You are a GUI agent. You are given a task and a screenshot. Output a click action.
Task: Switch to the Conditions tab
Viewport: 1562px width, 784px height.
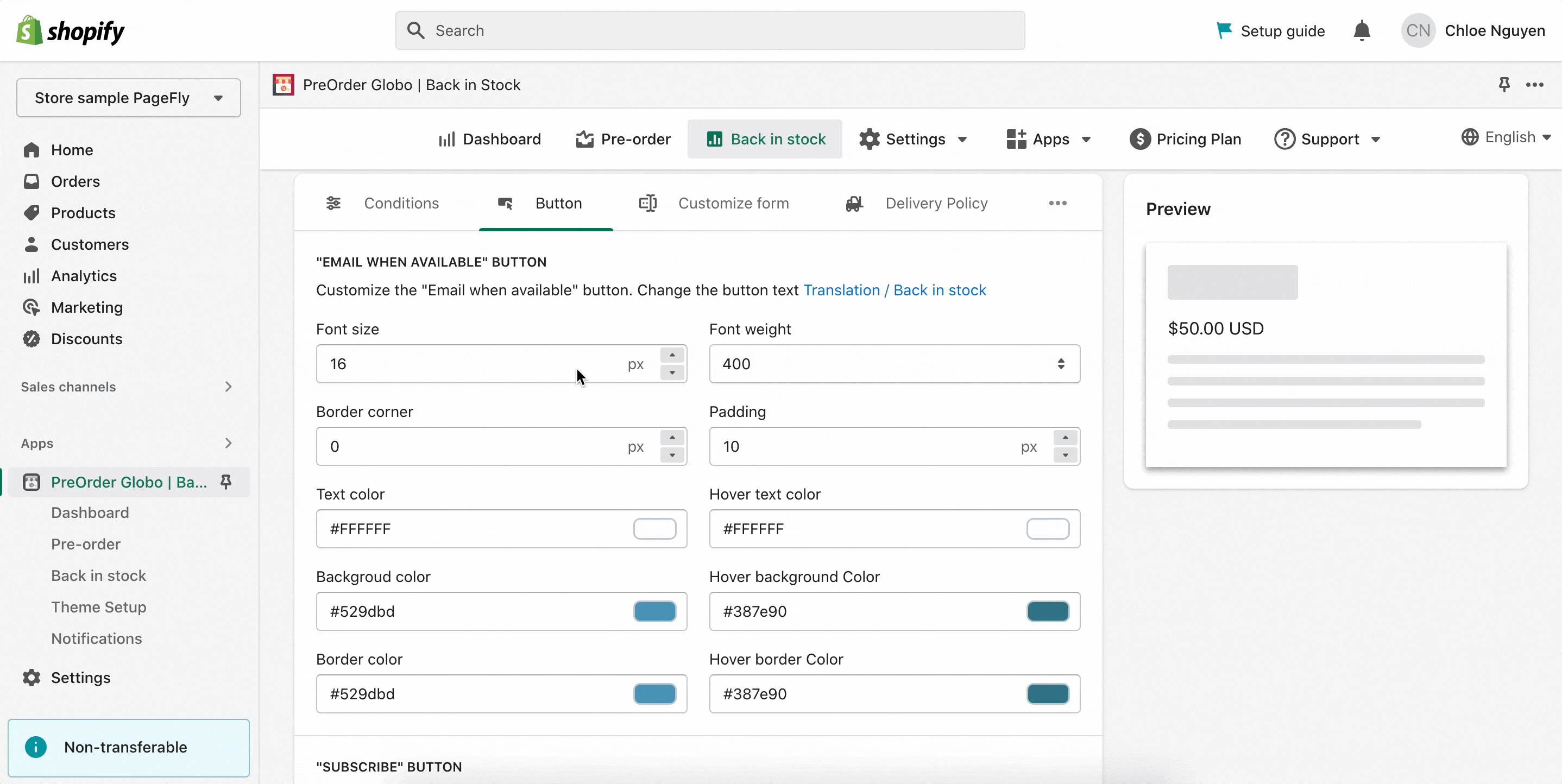tap(383, 203)
